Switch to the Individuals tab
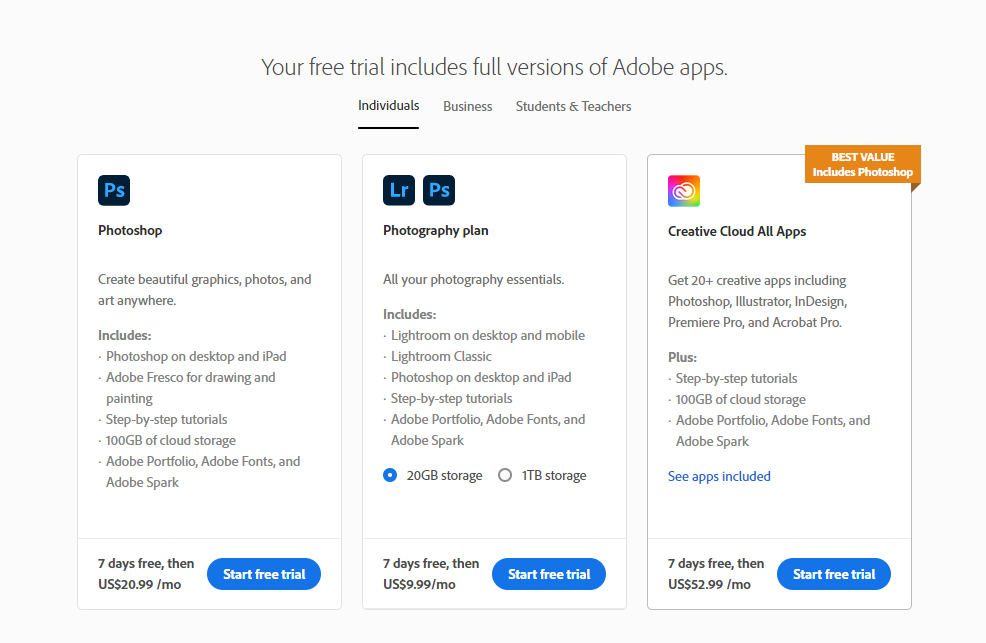The height and width of the screenshot is (643, 986). coord(389,106)
